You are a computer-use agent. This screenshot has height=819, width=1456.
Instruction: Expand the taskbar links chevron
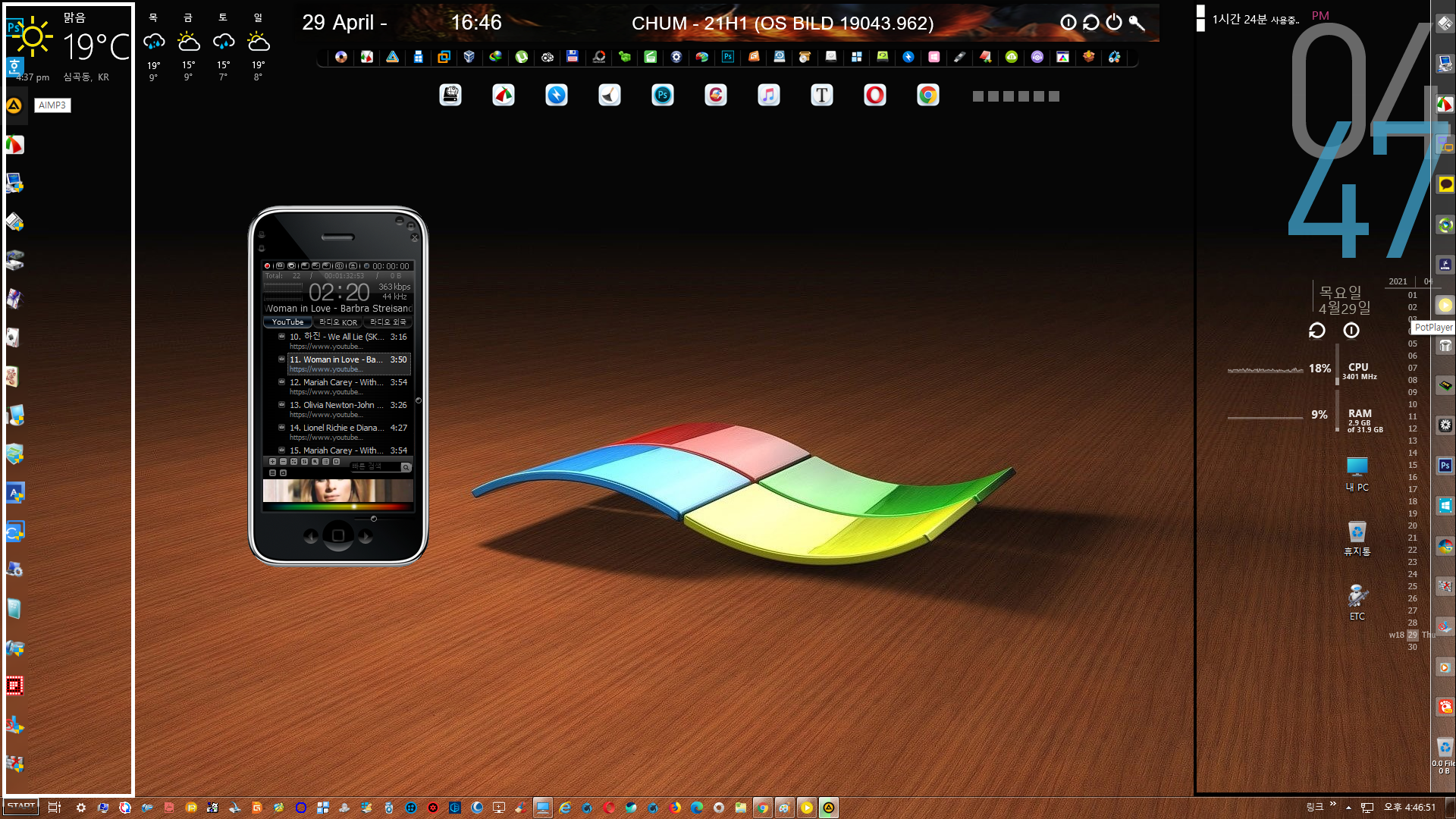1333,804
